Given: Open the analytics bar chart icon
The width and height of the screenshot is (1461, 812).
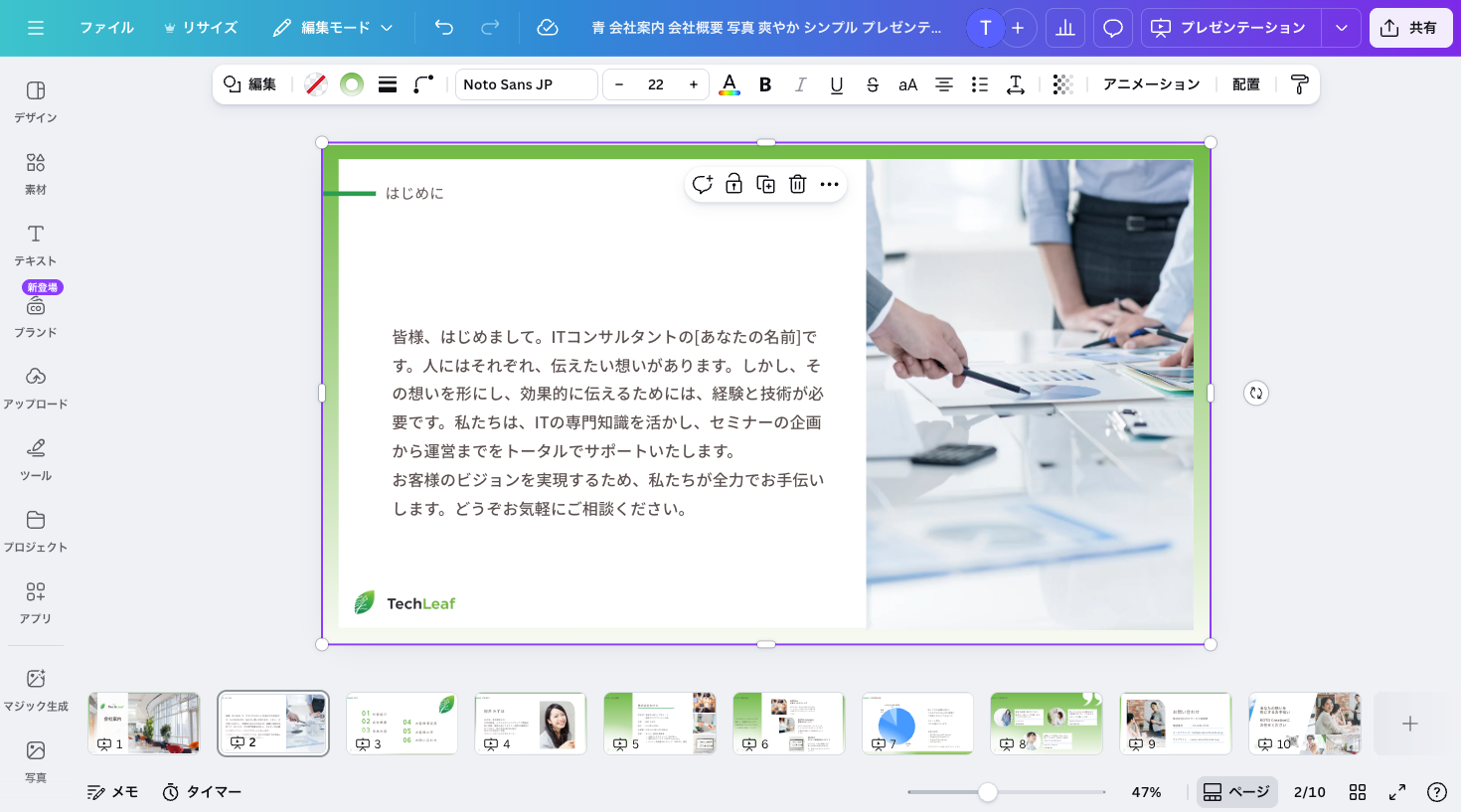Looking at the screenshot, I should (x=1064, y=28).
